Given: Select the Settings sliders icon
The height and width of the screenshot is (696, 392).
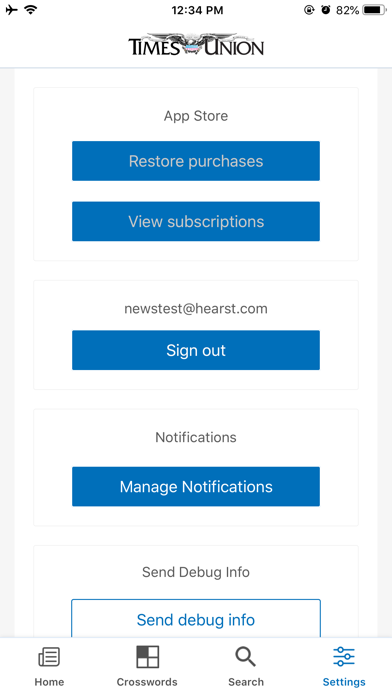Looking at the screenshot, I should click(344, 656).
